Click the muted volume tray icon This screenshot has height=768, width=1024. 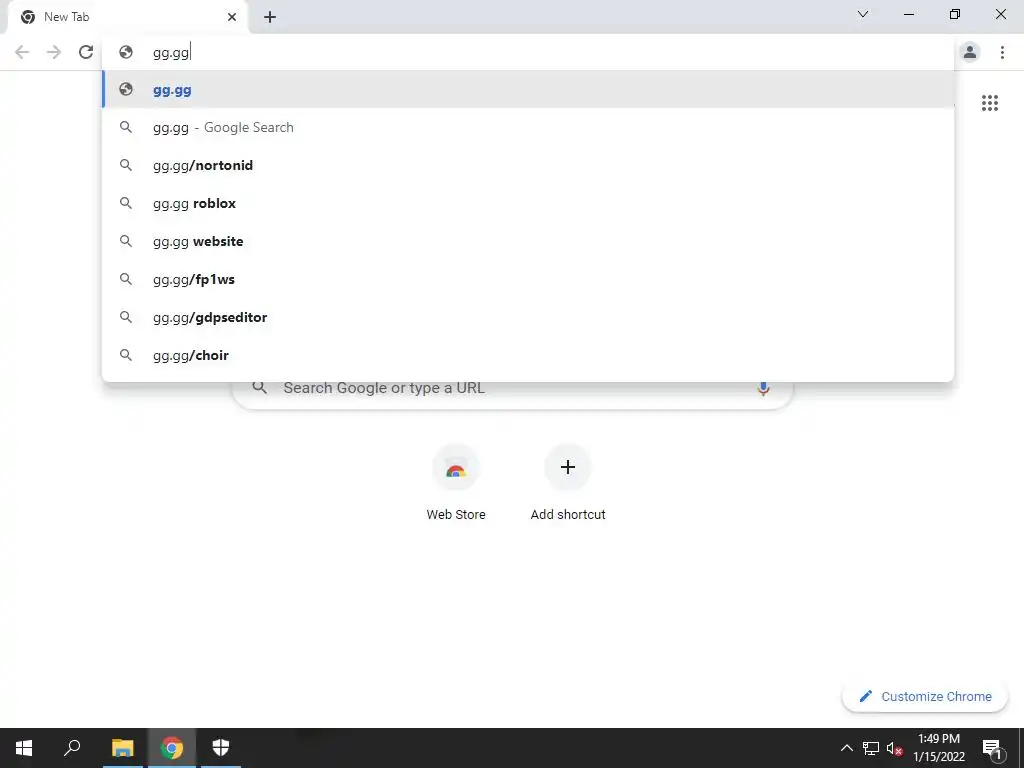pos(895,748)
